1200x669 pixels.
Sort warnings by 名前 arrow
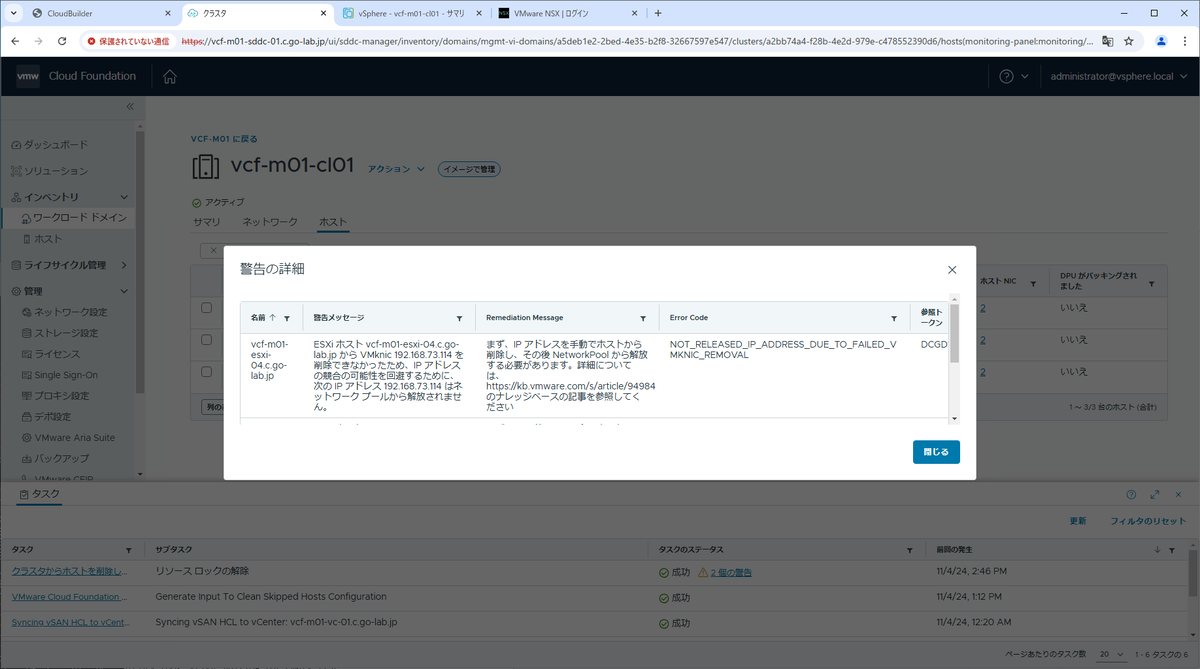pyautogui.click(x=272, y=318)
